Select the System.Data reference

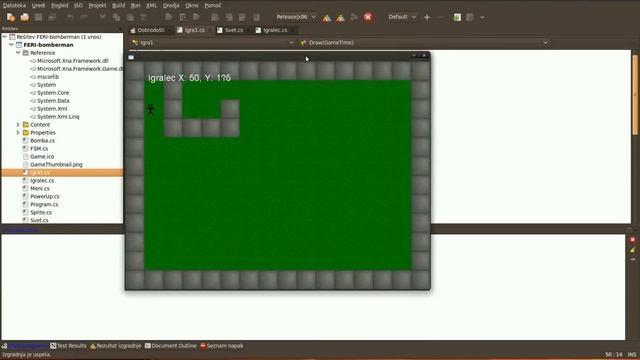[53, 101]
